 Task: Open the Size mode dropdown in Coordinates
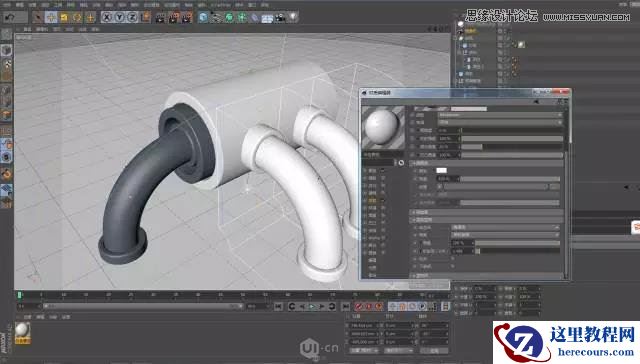[398, 351]
